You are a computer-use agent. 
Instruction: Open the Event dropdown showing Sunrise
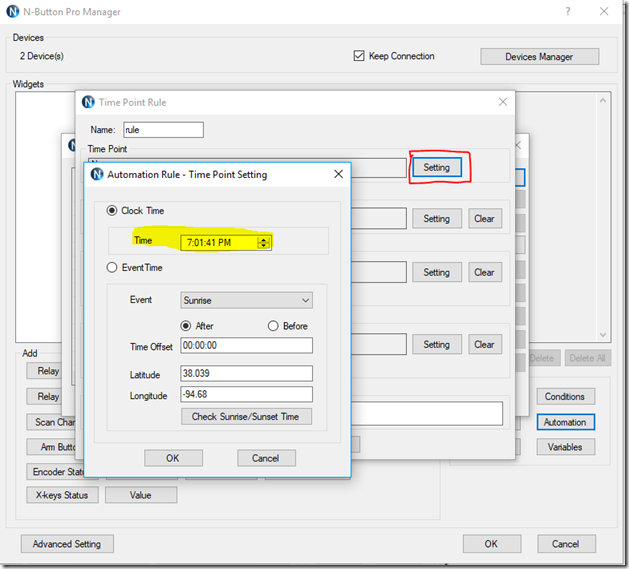coord(246,300)
